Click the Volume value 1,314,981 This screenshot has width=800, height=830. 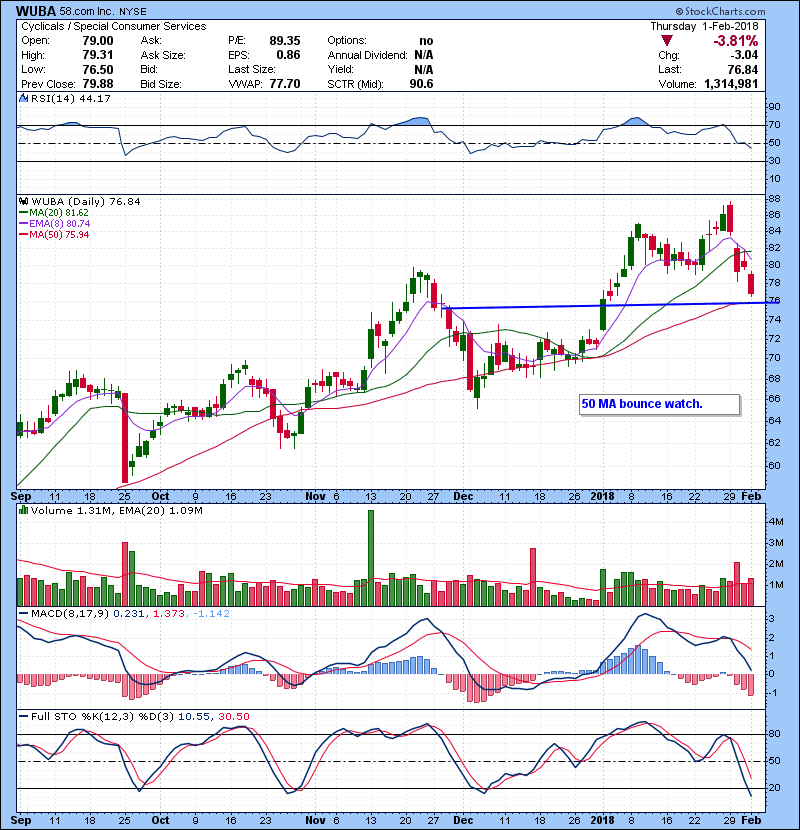[731, 84]
